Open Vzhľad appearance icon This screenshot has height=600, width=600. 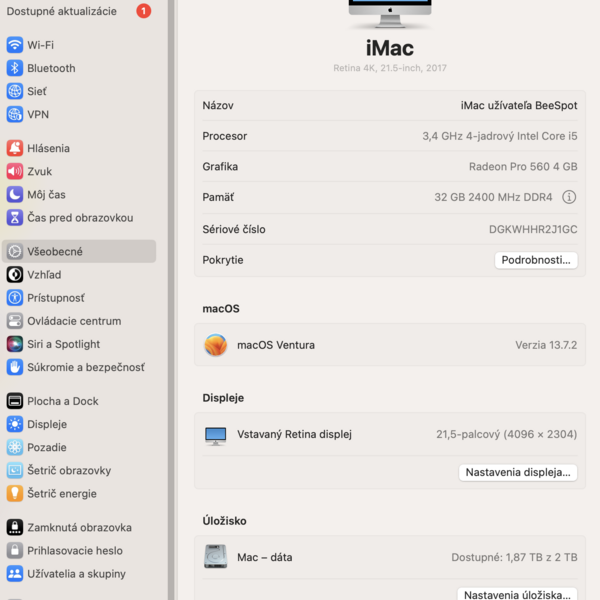[x=15, y=274]
